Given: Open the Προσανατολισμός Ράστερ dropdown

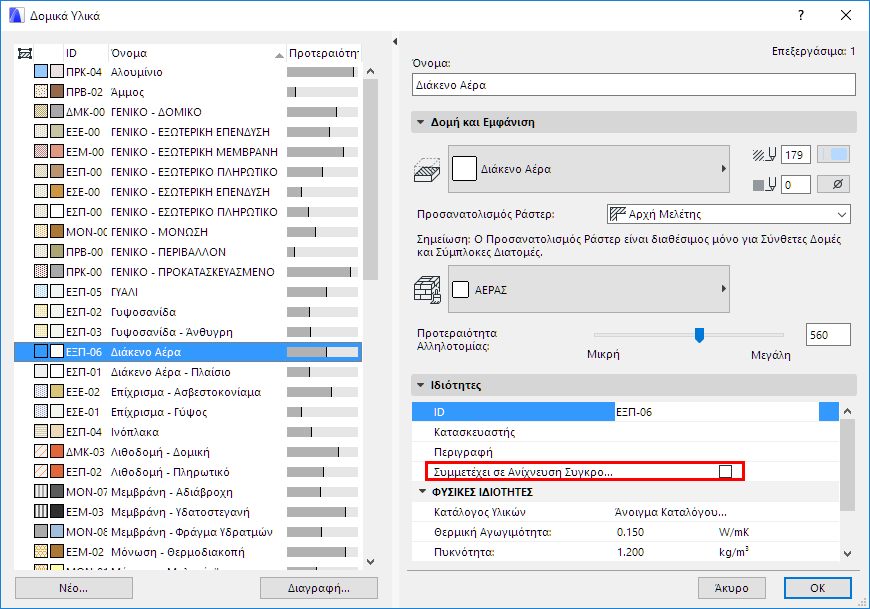Looking at the screenshot, I should [843, 213].
